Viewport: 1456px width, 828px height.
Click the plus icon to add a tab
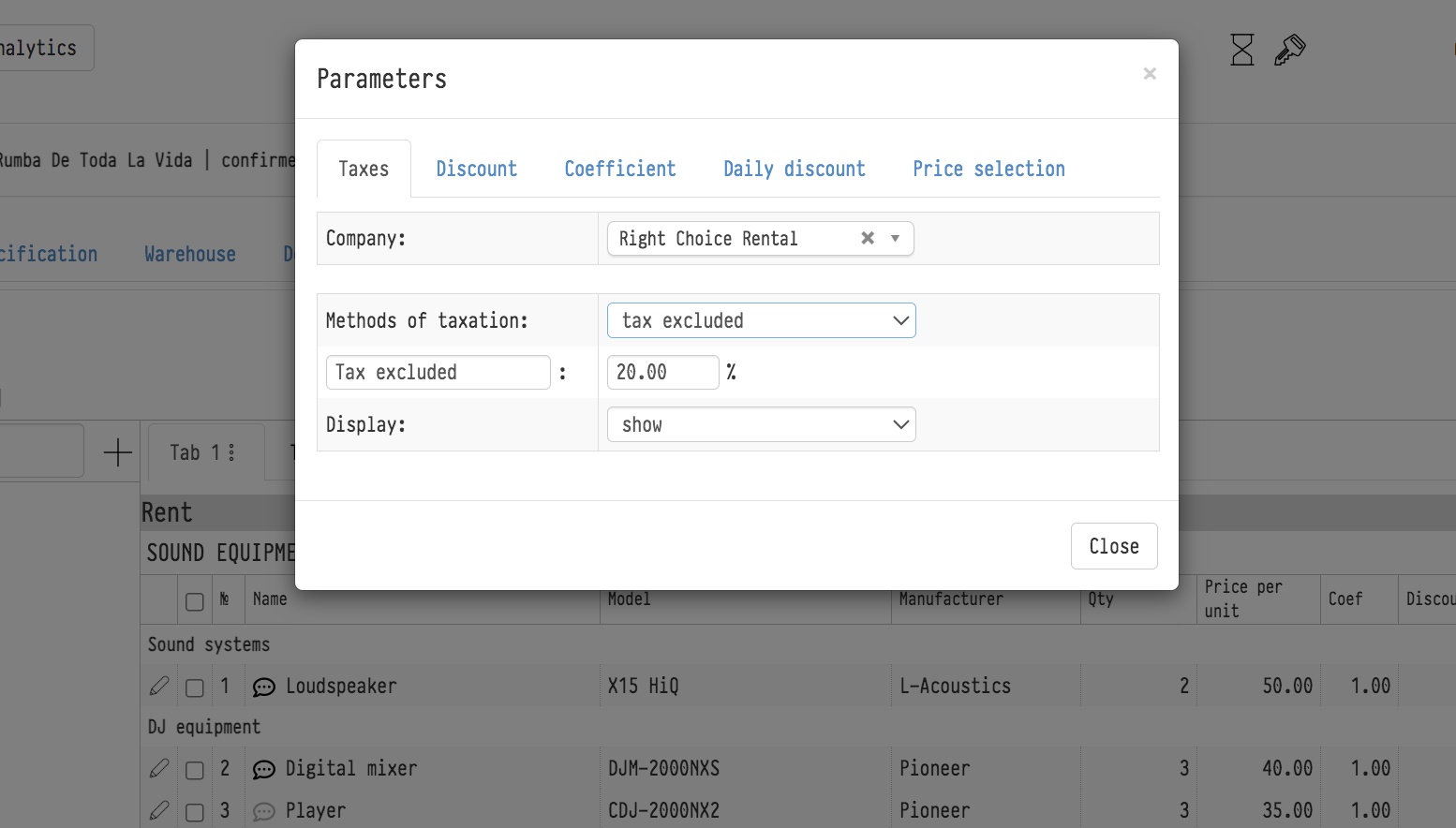pos(118,452)
